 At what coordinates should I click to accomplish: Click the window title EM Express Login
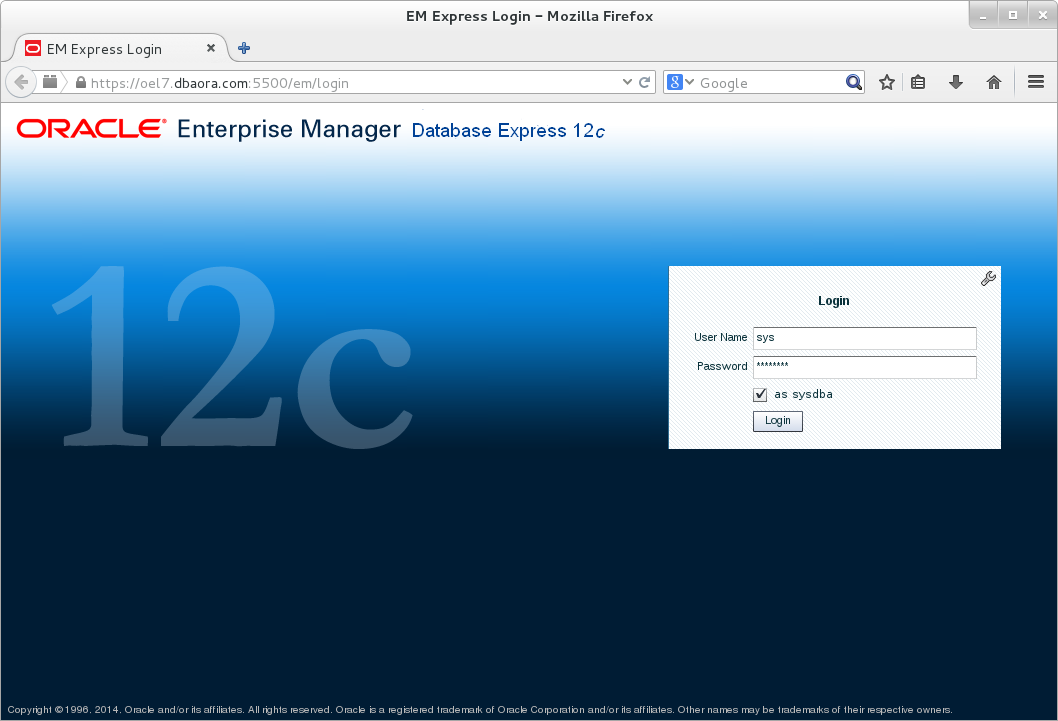pos(529,16)
